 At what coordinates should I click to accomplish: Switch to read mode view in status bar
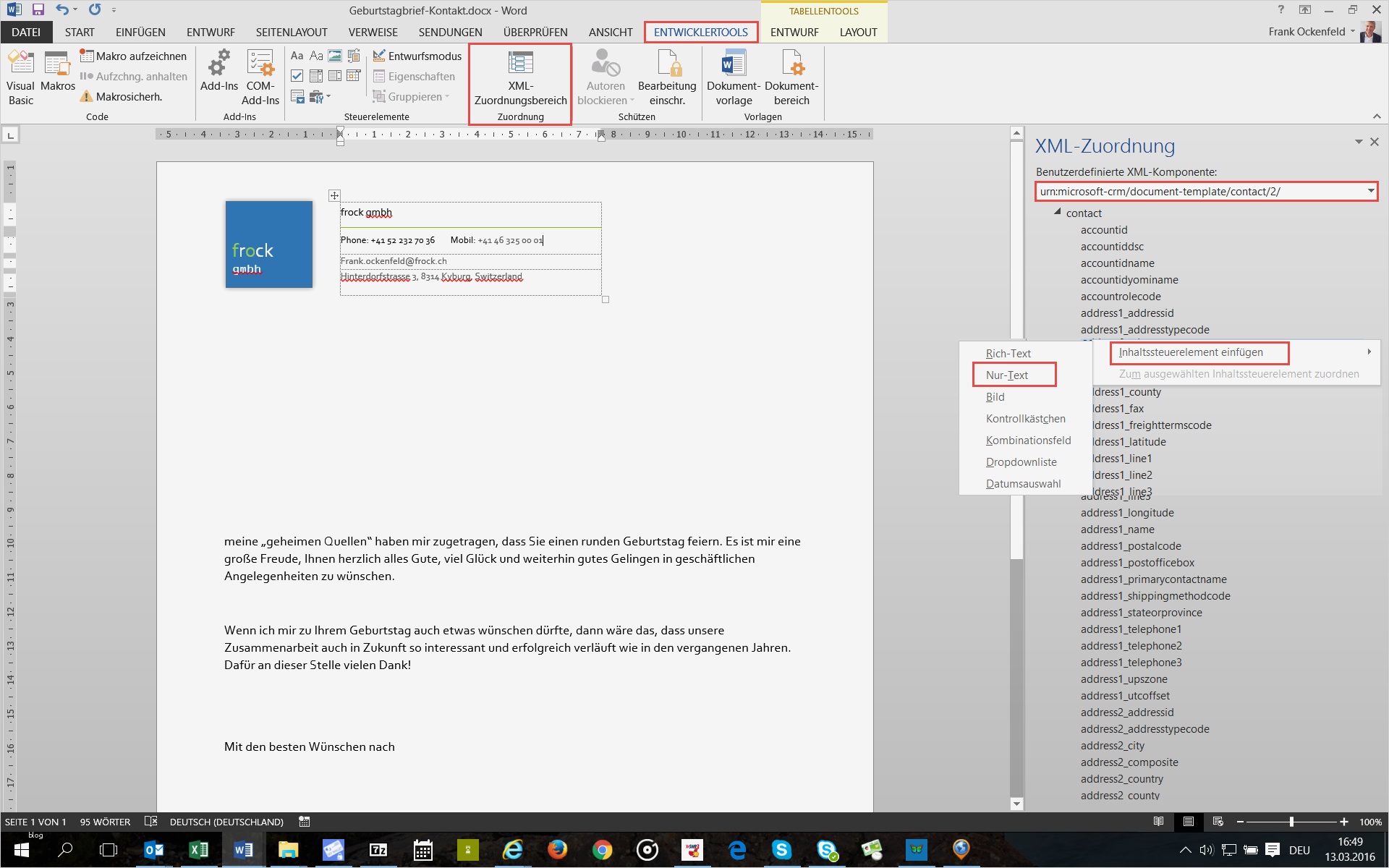coord(1158,822)
